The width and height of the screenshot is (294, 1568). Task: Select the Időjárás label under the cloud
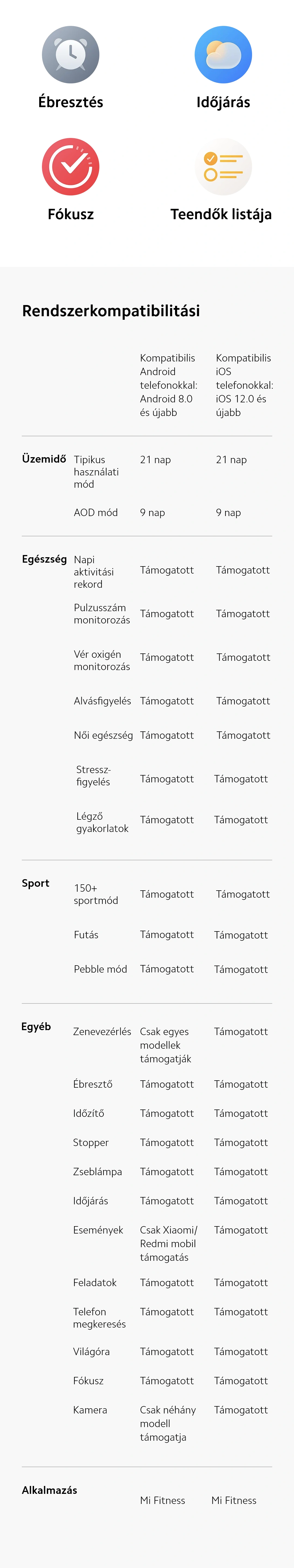(223, 102)
